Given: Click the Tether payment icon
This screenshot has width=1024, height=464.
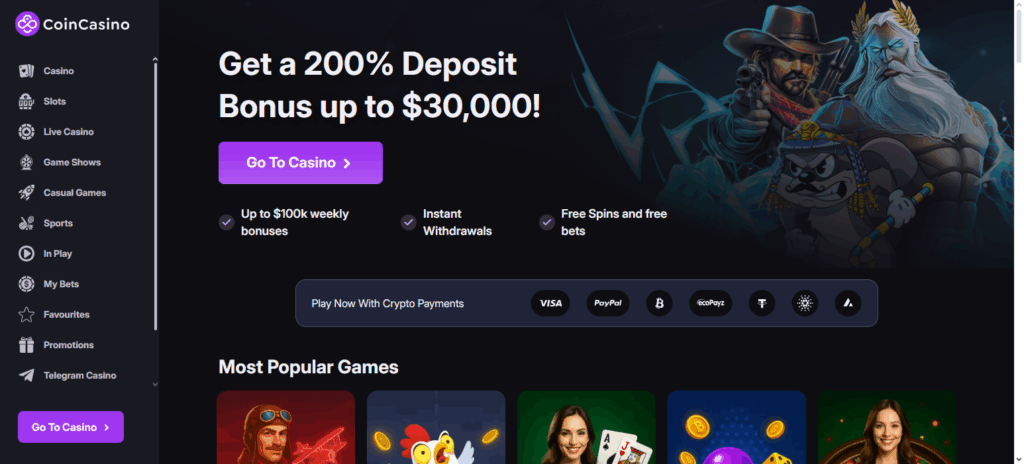Looking at the screenshot, I should pyautogui.click(x=761, y=303).
